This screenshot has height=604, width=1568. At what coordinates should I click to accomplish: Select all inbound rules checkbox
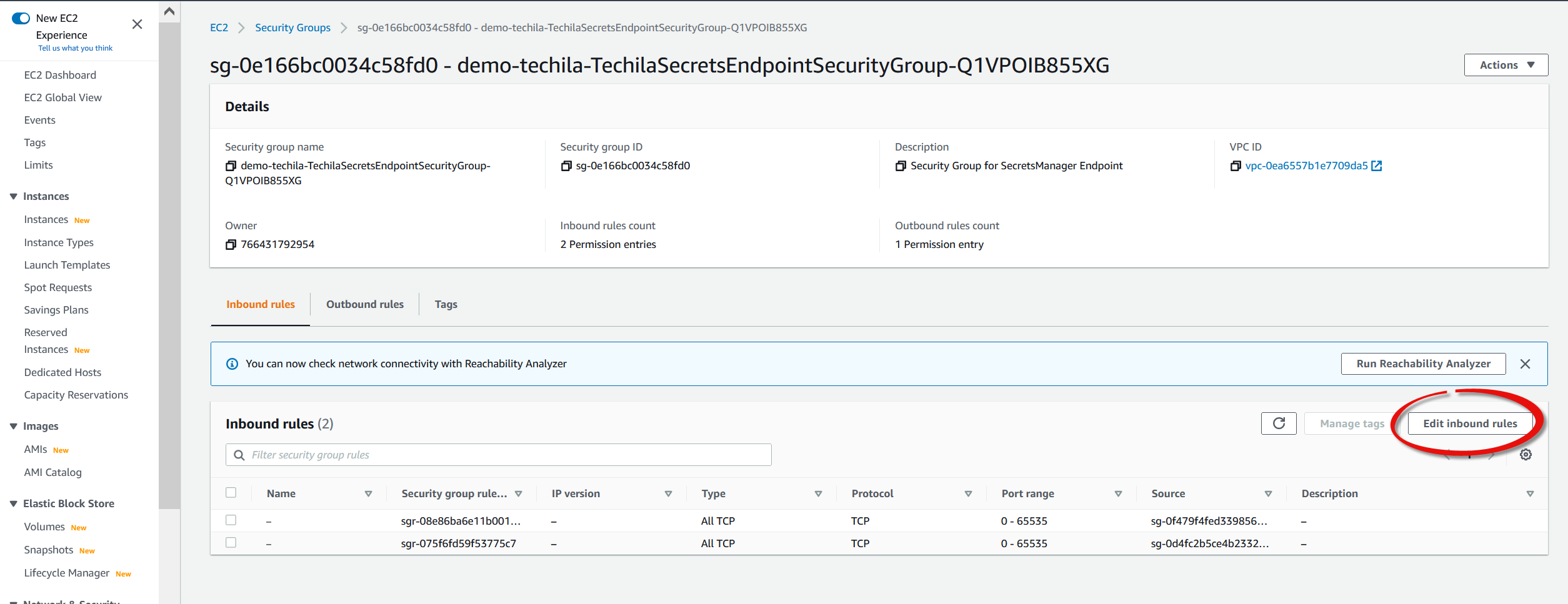(x=231, y=493)
